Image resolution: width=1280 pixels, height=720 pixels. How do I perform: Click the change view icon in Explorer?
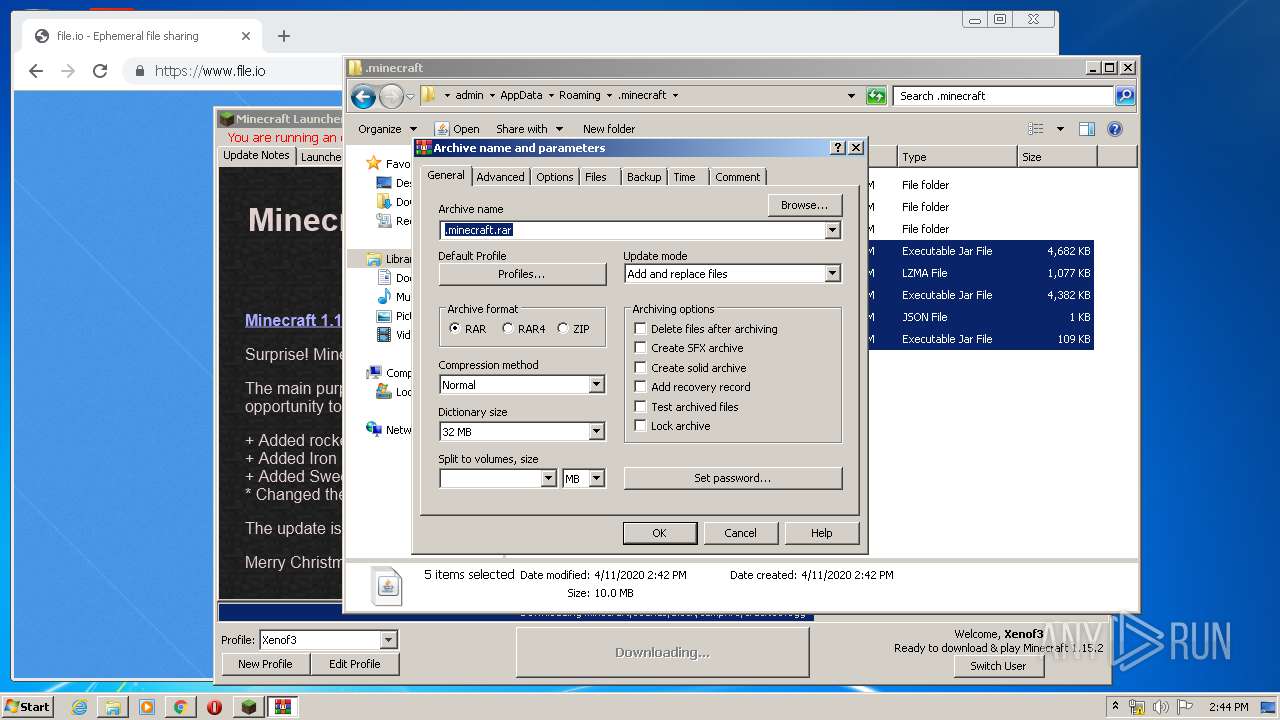(x=1036, y=129)
